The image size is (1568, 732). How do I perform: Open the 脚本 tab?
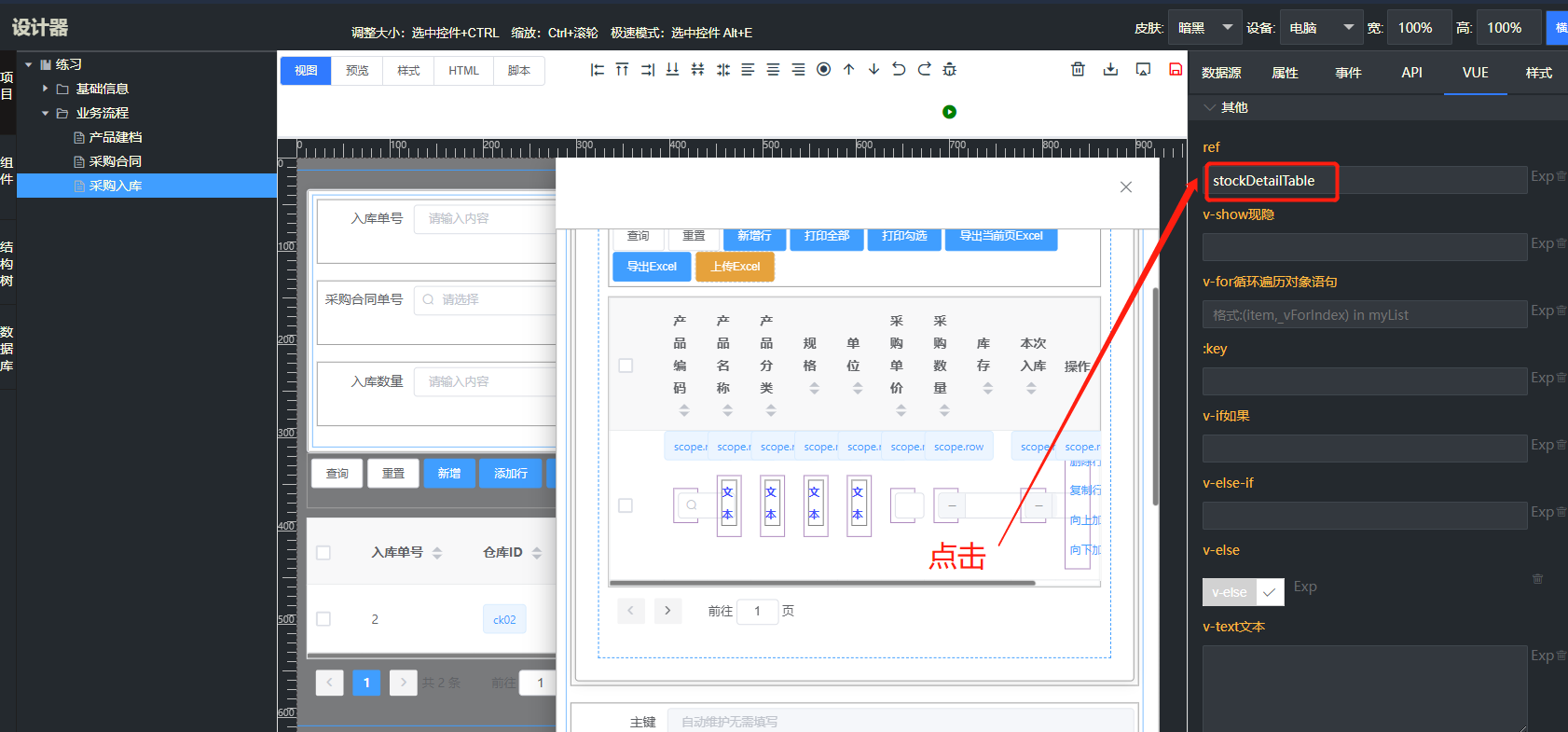coord(519,71)
